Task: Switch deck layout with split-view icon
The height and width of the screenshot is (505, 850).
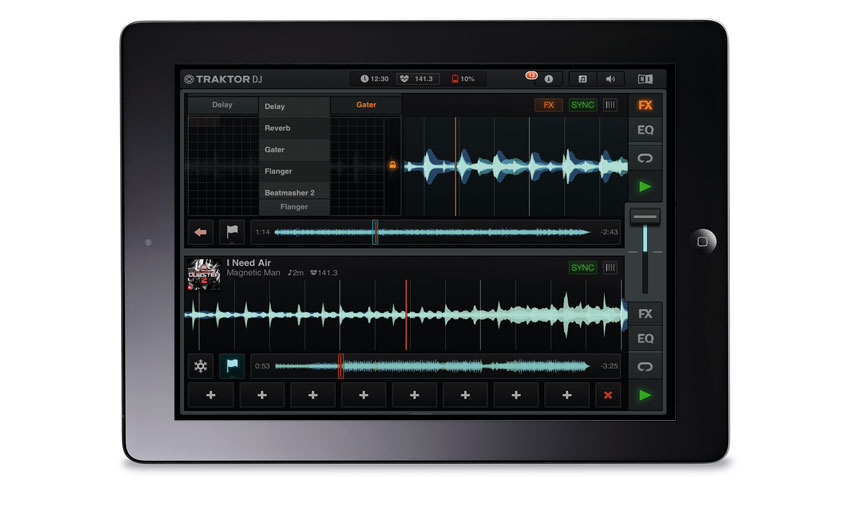Action: 645,79
